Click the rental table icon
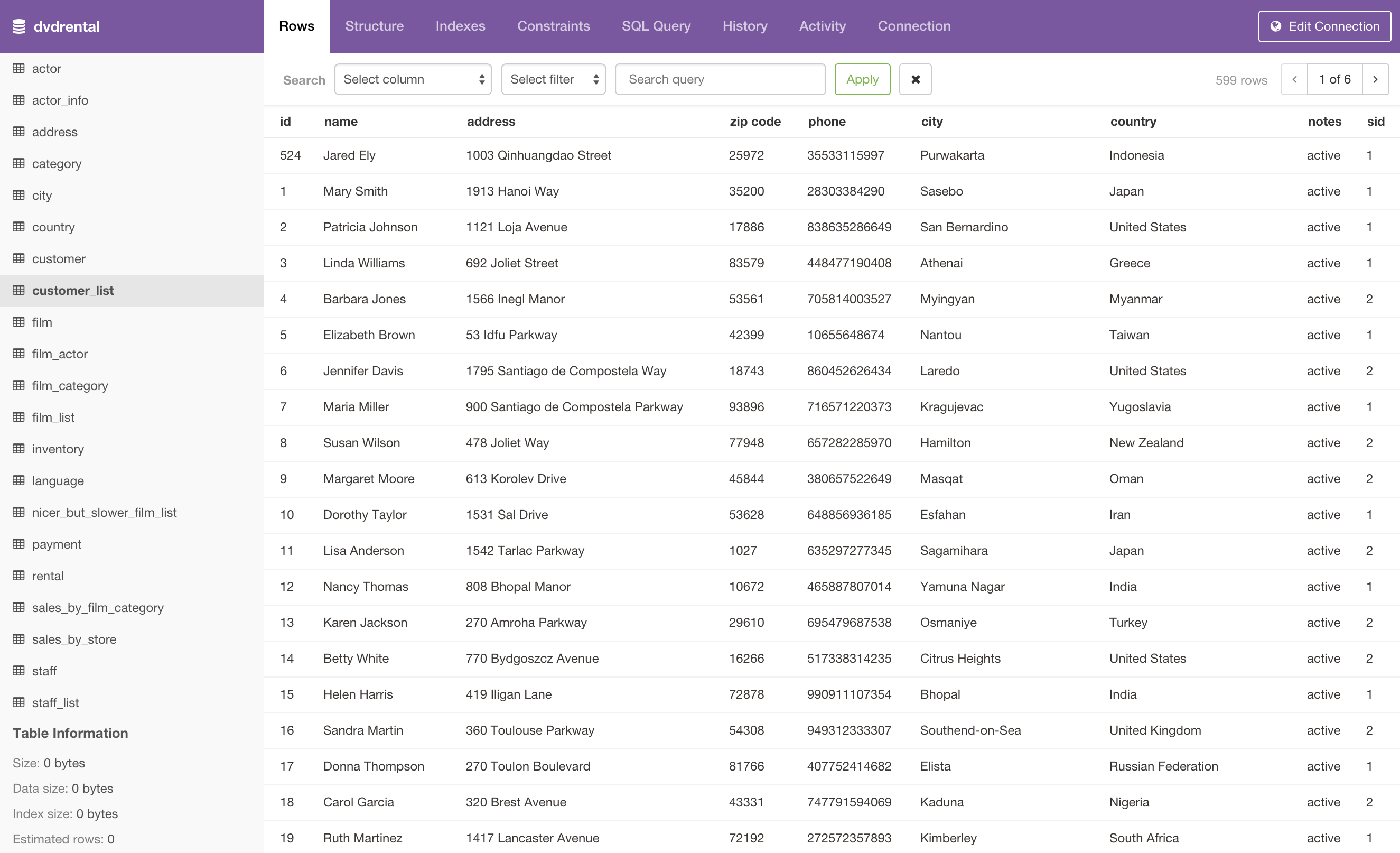Viewport: 1400px width, 853px height. pos(18,575)
